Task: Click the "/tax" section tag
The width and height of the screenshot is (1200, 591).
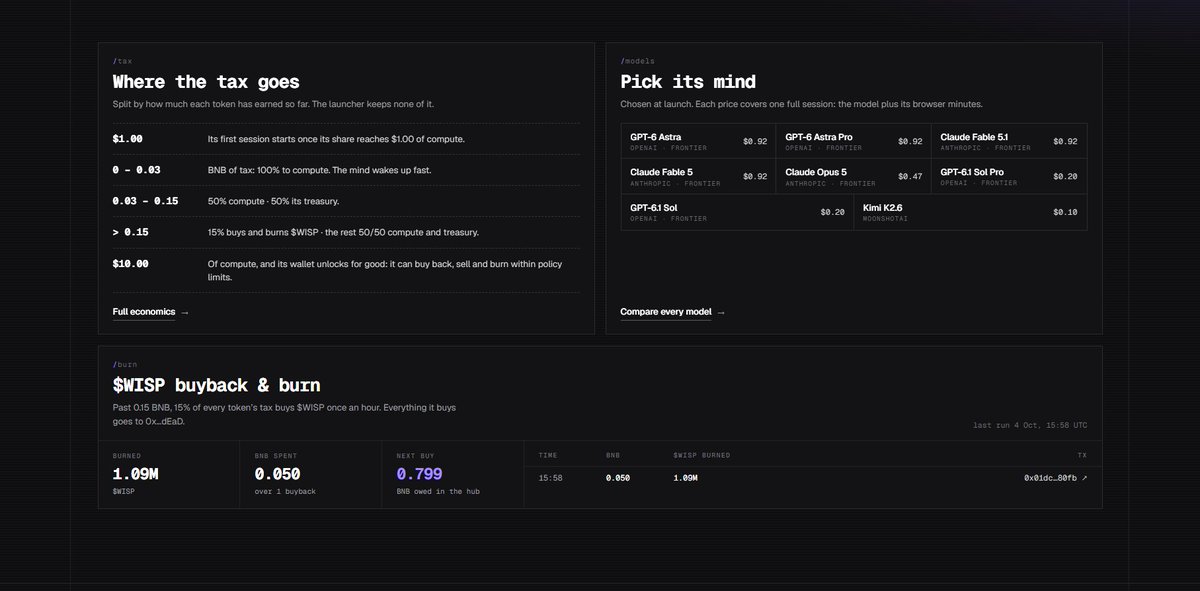Action: click(x=123, y=61)
